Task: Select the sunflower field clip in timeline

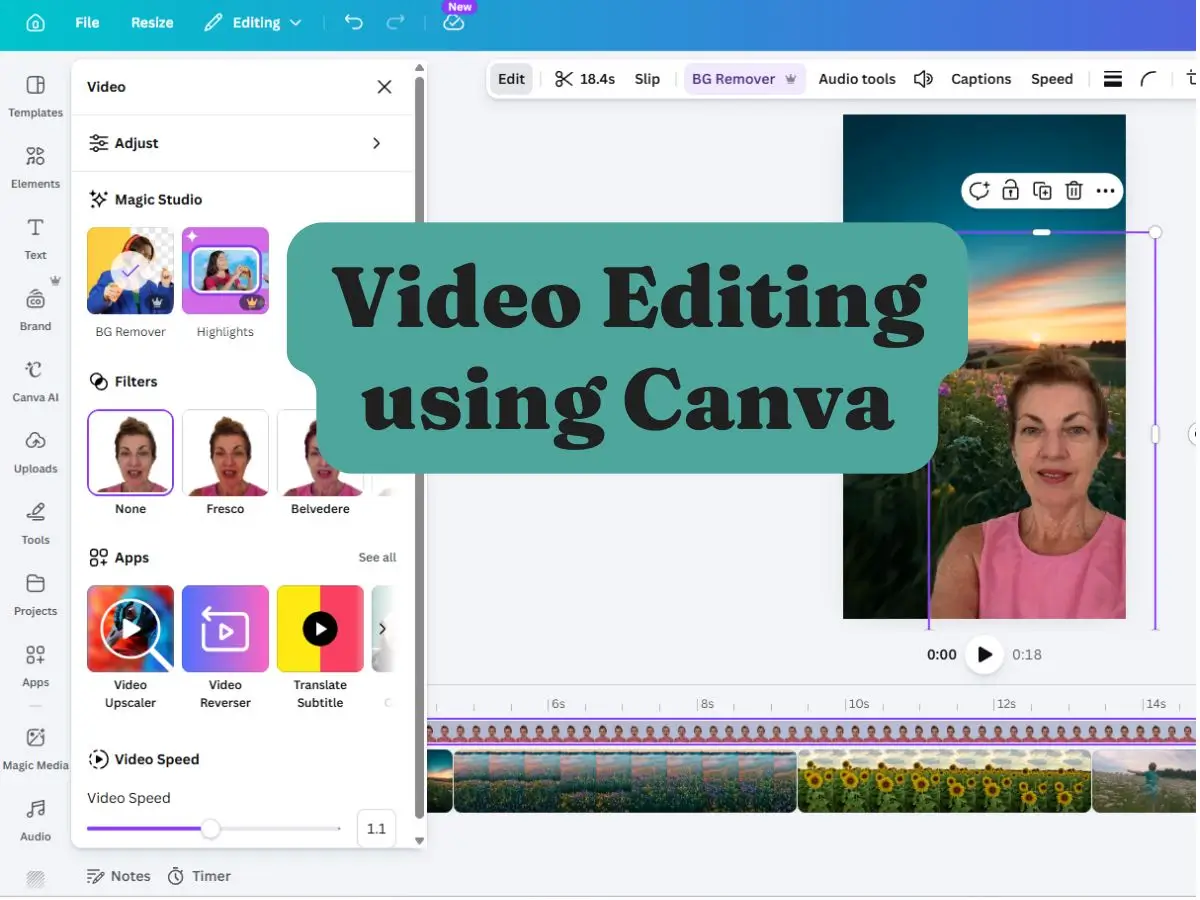Action: click(944, 781)
